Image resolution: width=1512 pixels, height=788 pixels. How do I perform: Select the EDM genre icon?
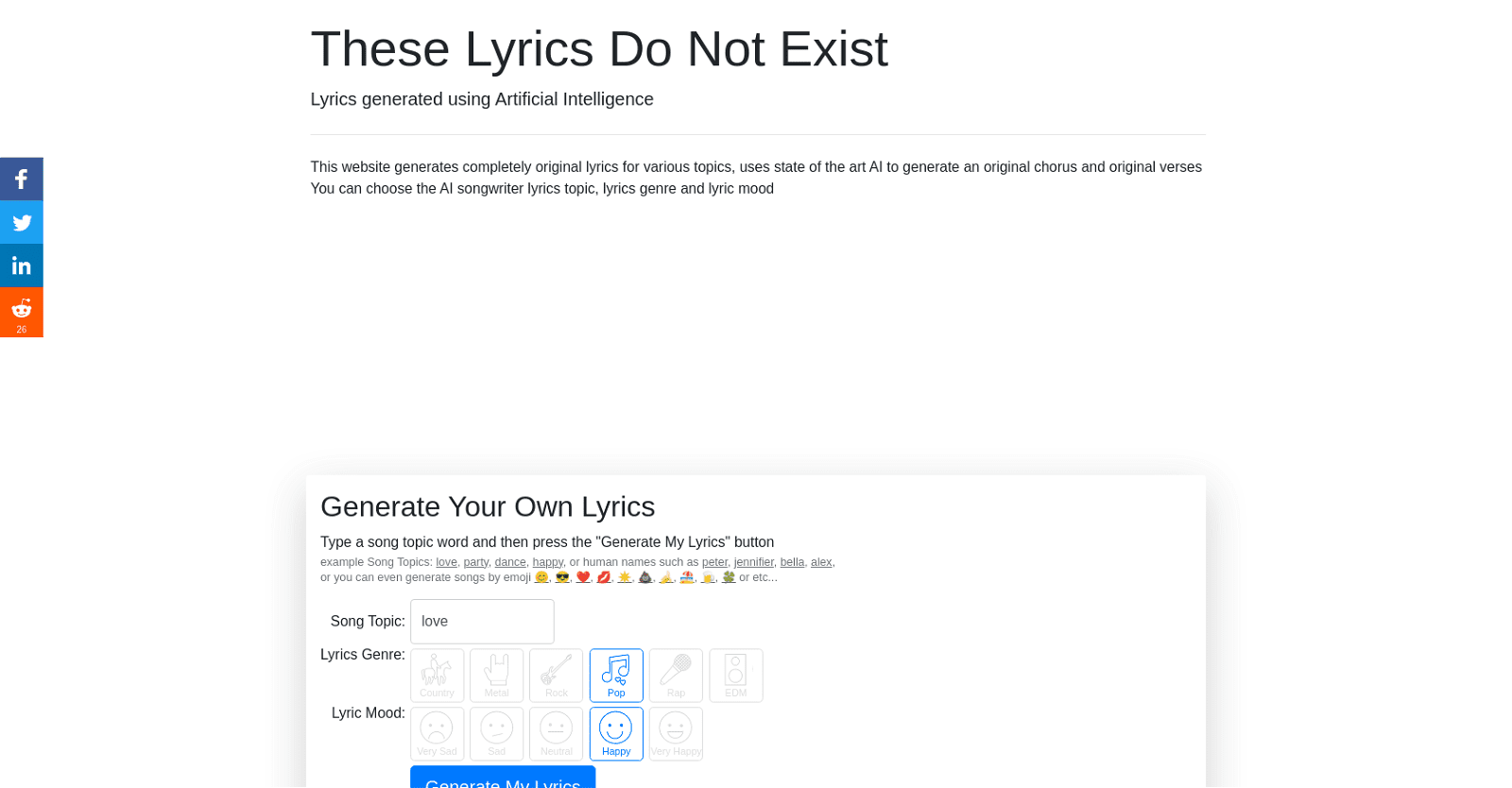click(x=736, y=675)
